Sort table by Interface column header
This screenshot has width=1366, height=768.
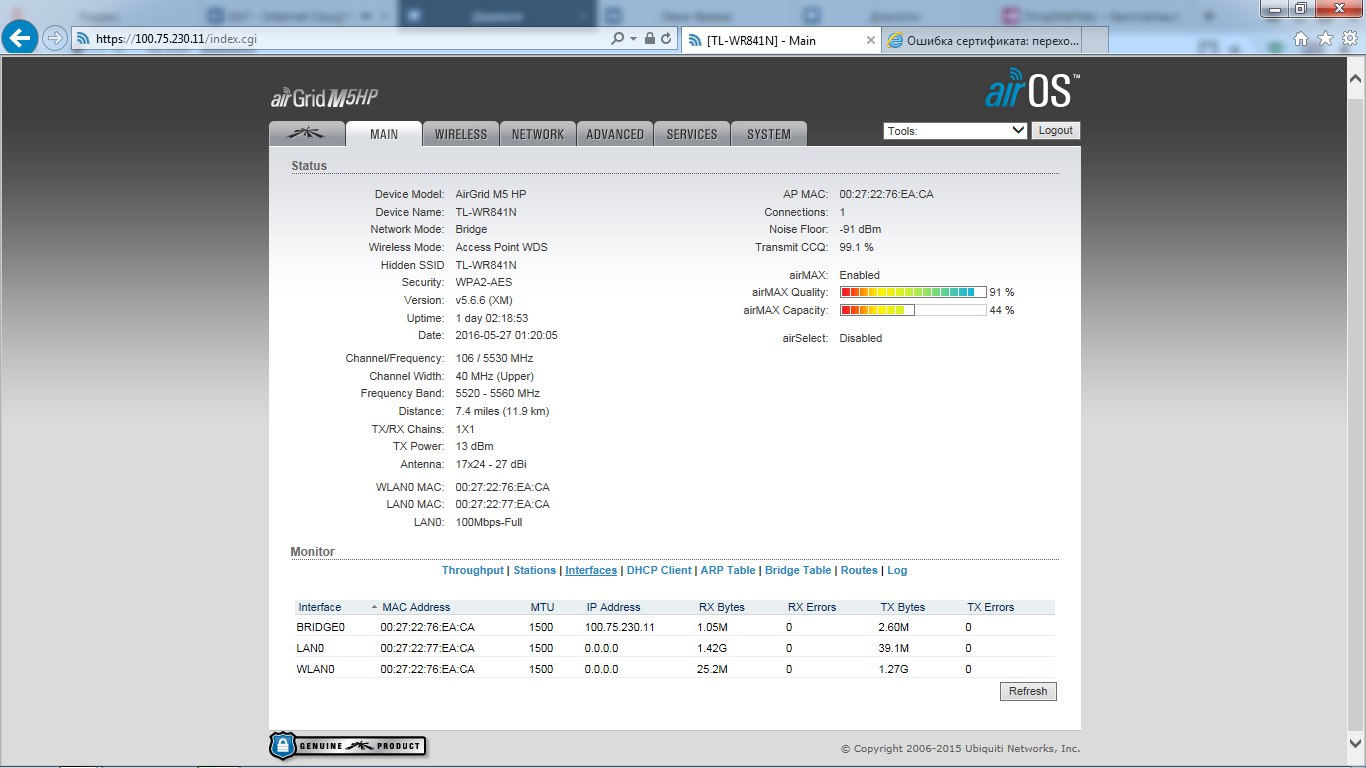pos(320,607)
